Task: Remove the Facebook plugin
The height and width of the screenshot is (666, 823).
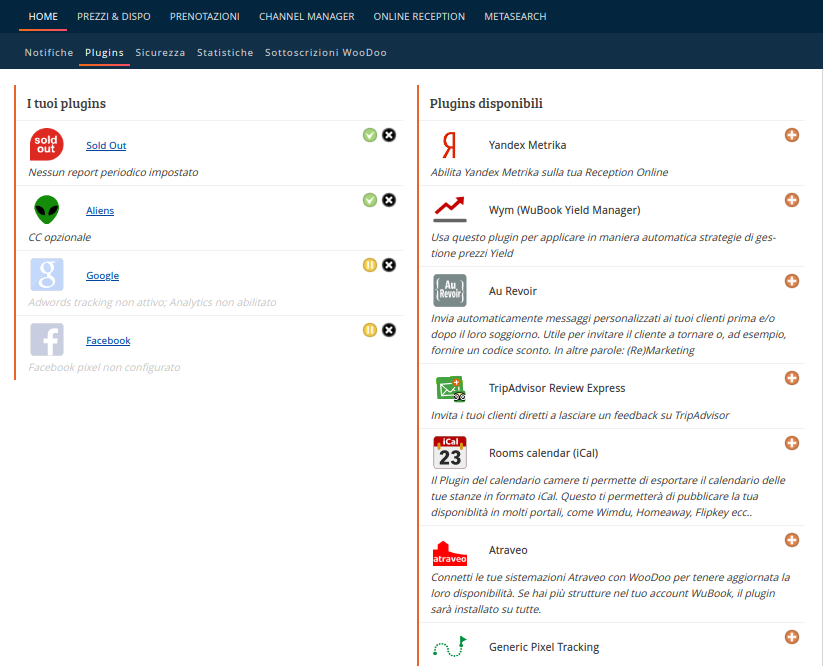Action: click(389, 330)
